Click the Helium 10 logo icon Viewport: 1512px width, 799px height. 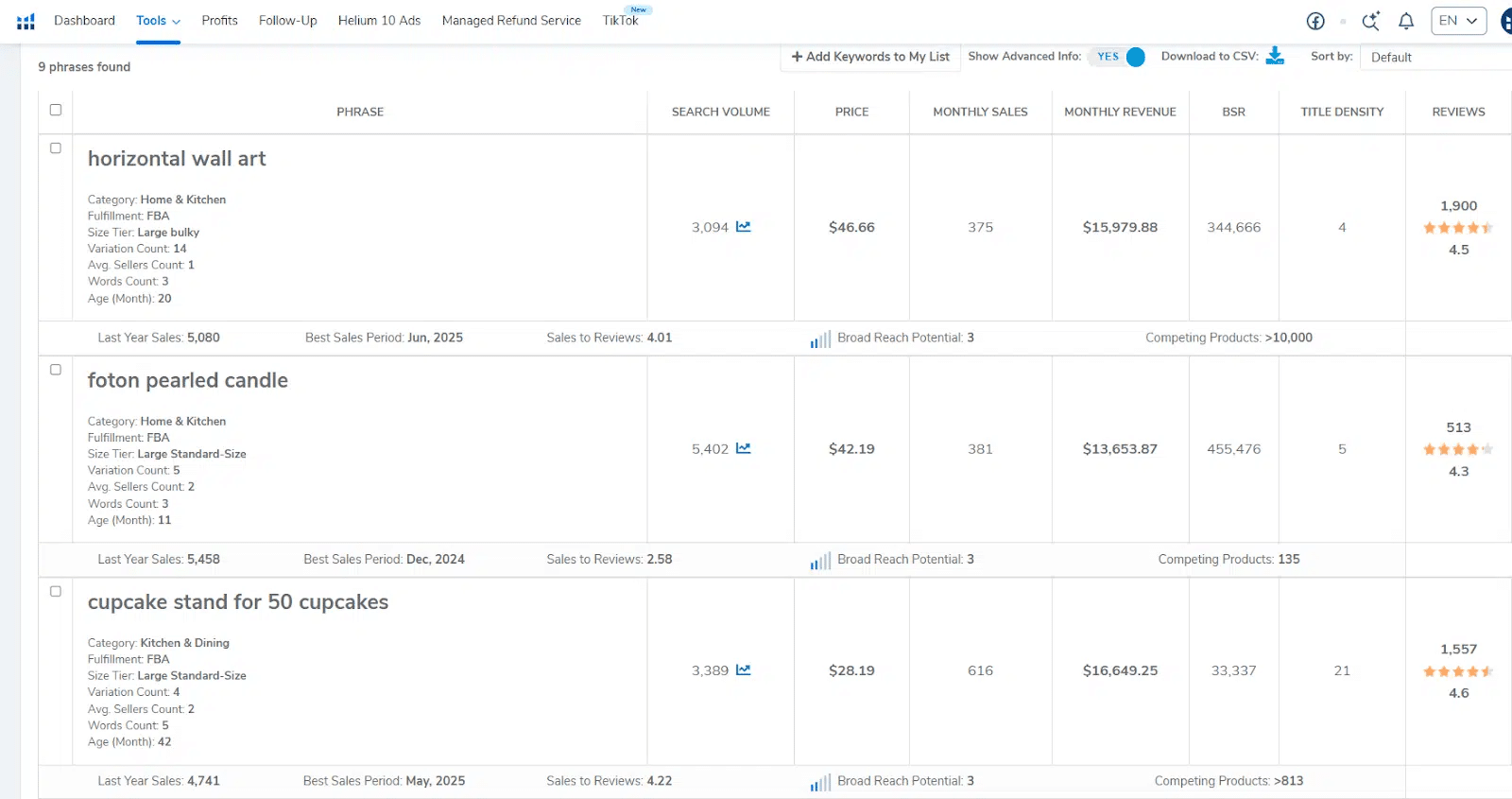click(26, 21)
